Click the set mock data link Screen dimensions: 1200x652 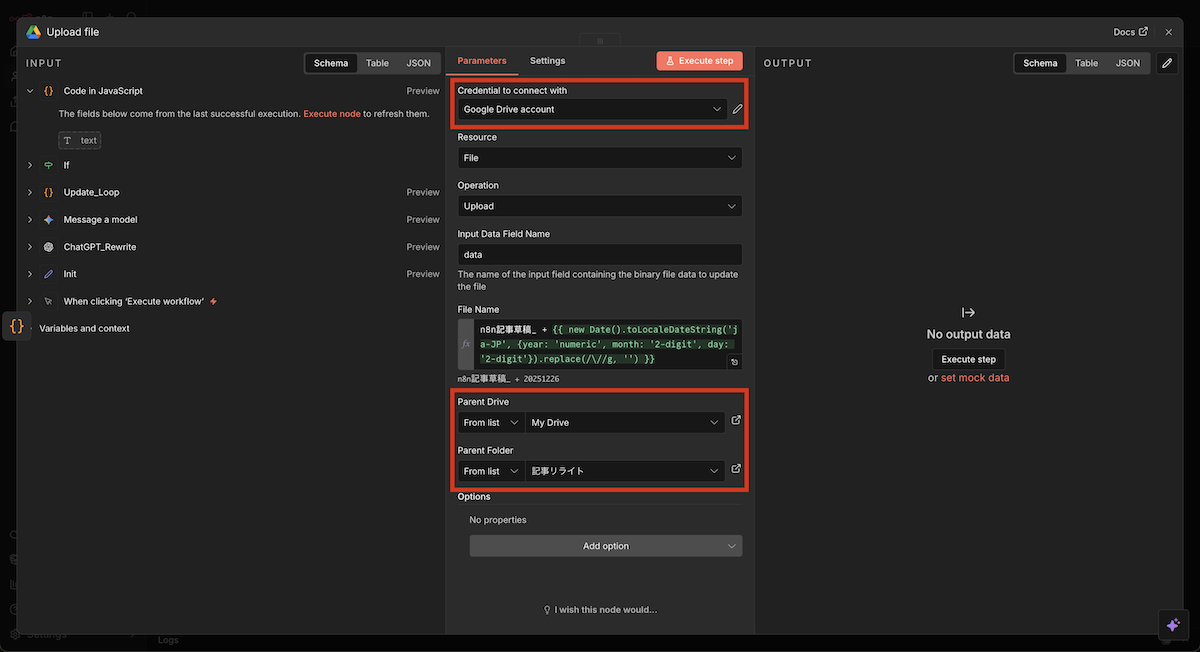[974, 378]
